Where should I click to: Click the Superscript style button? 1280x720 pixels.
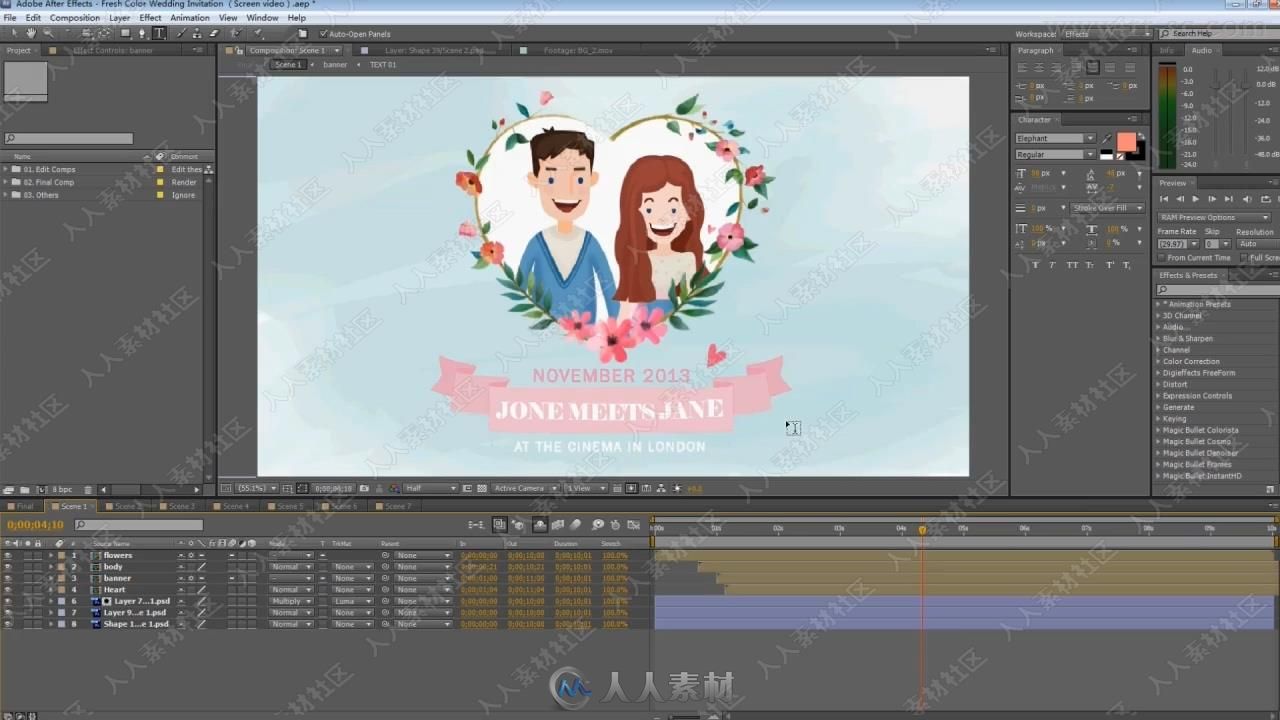[1109, 265]
